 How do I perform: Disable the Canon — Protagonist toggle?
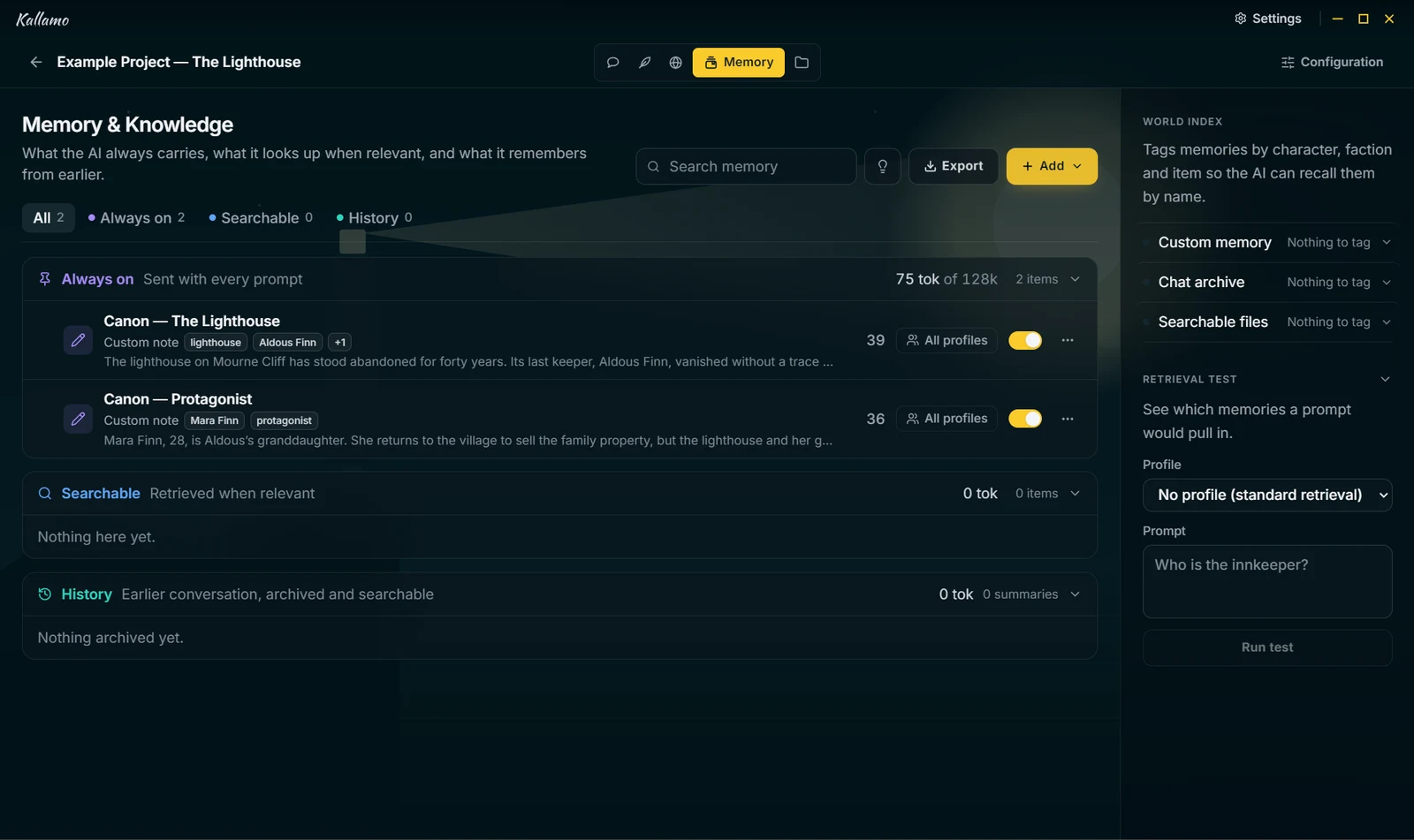tap(1025, 419)
